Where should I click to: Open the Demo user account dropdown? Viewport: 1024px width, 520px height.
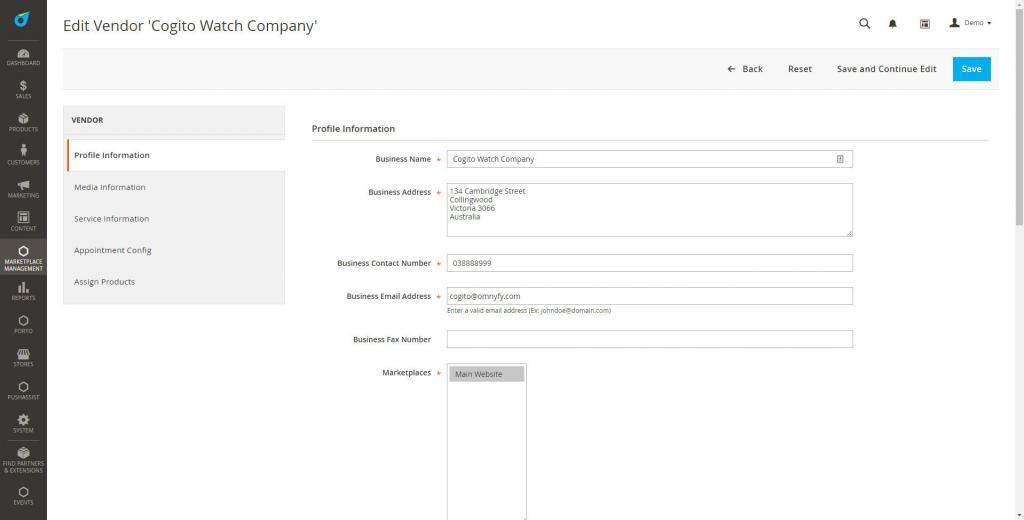click(970, 23)
